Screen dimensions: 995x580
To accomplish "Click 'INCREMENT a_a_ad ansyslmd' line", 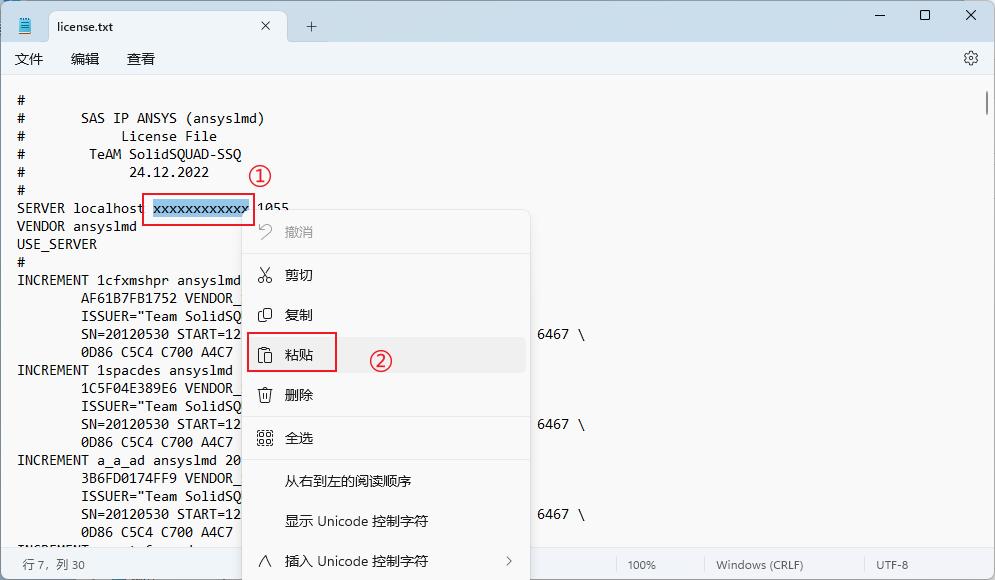I will (129, 461).
